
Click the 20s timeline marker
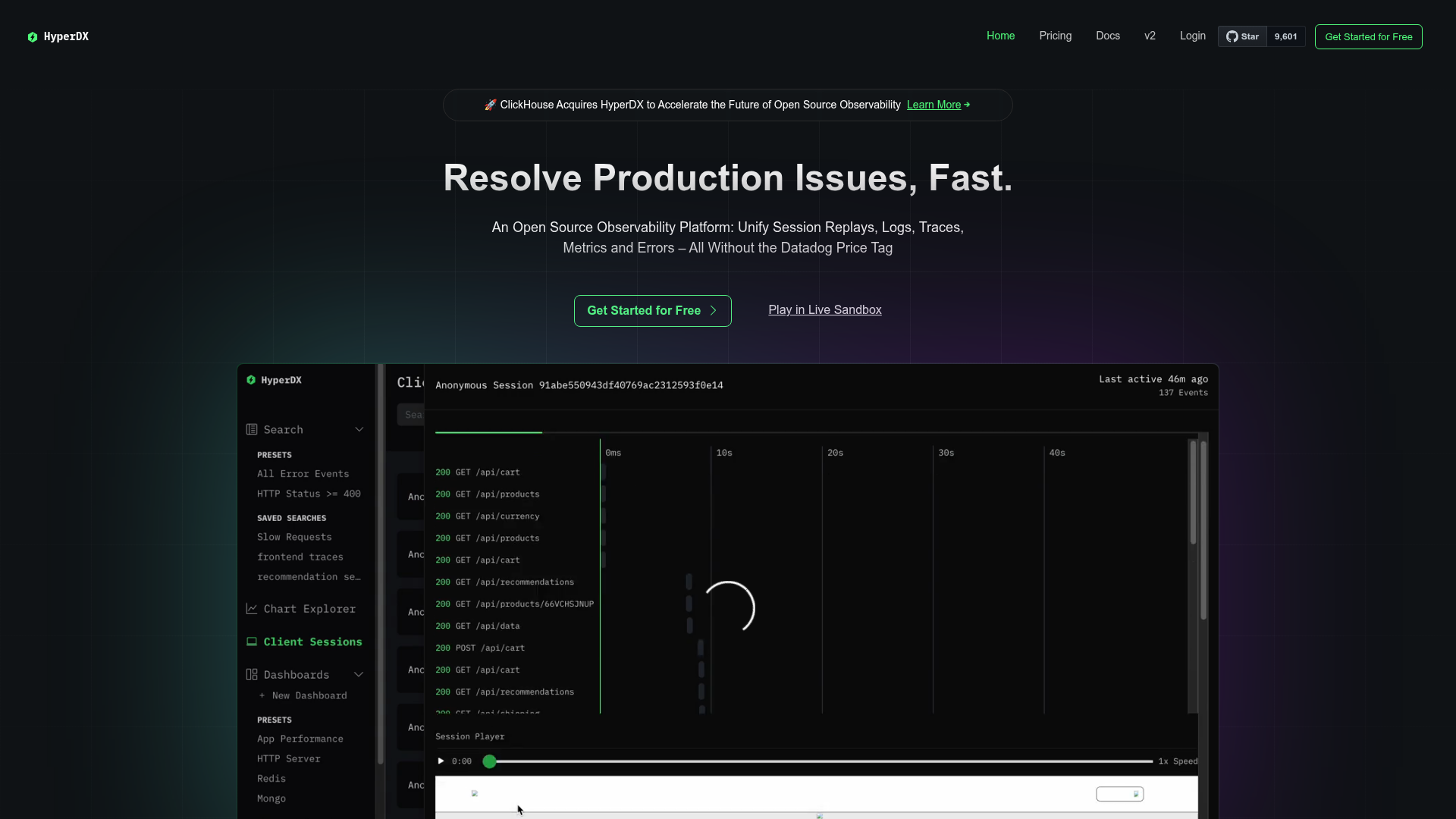click(x=835, y=453)
